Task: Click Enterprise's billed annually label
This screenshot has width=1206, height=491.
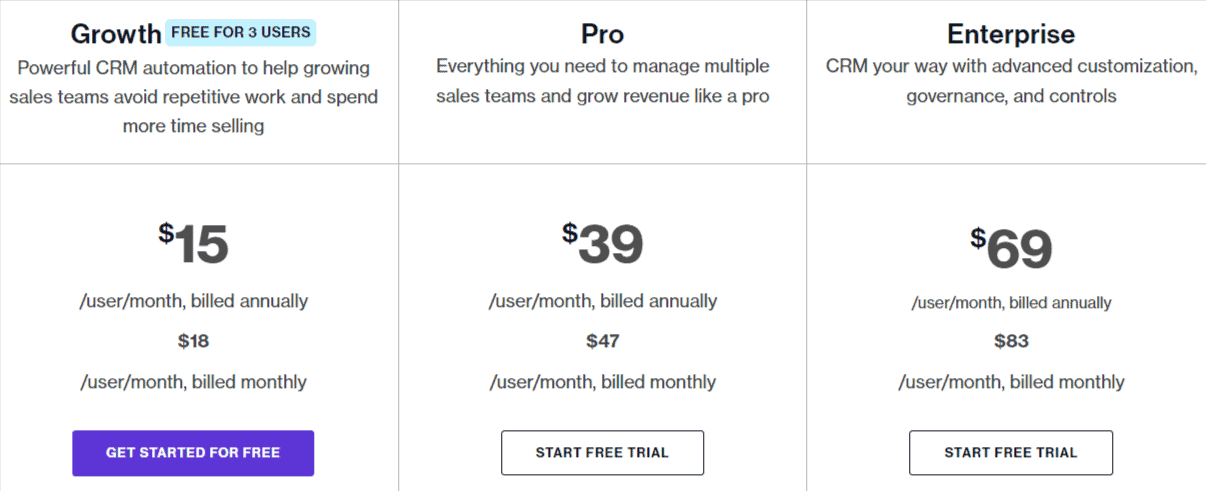Action: tap(1011, 303)
